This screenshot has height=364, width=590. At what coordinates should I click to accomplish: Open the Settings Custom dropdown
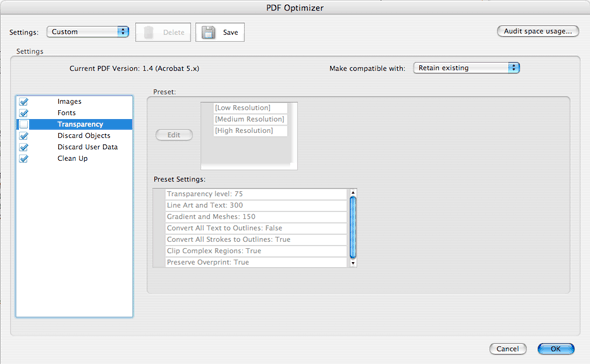(88, 32)
